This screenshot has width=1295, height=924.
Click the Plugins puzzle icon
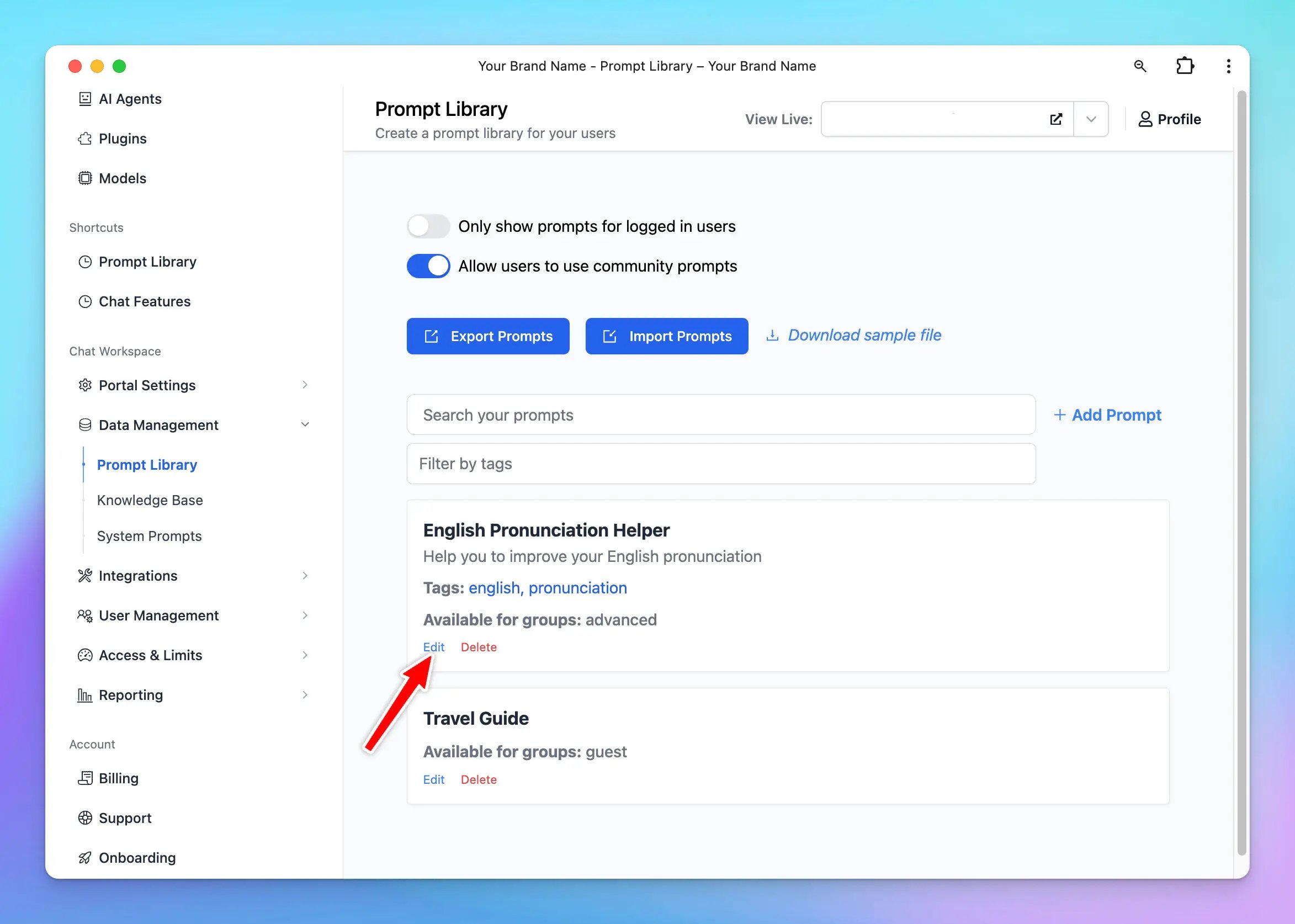tap(85, 139)
